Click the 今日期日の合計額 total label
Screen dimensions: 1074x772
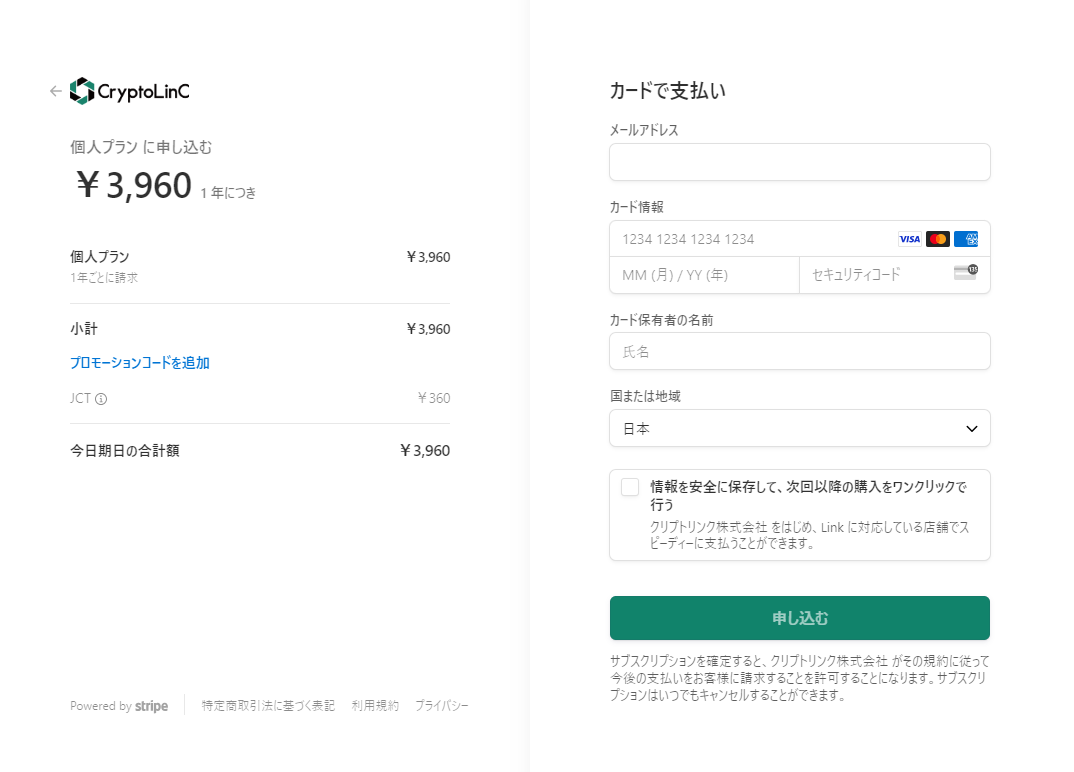click(125, 451)
